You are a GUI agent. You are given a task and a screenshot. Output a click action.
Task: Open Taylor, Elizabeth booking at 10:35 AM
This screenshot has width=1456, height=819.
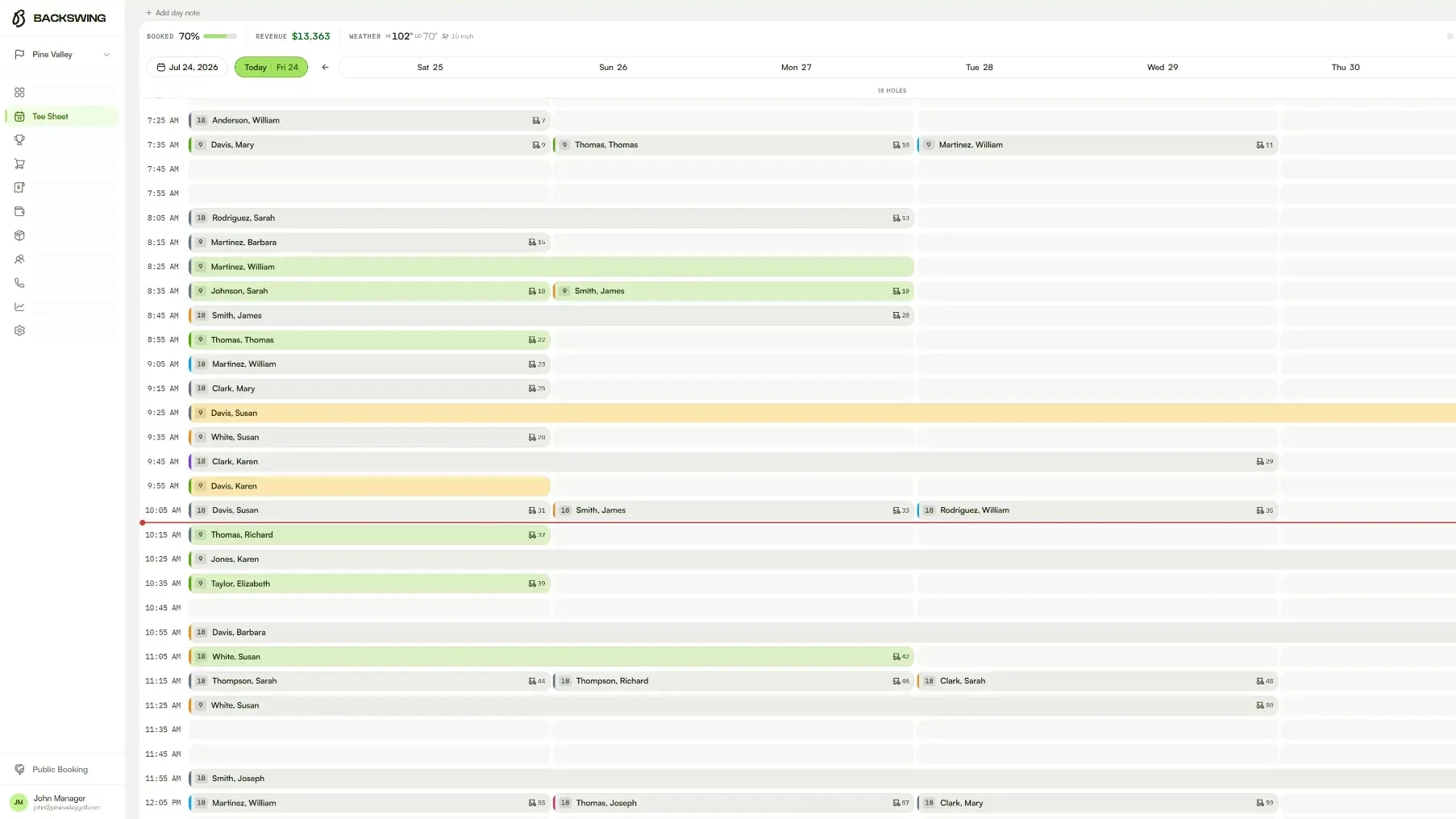(369, 584)
